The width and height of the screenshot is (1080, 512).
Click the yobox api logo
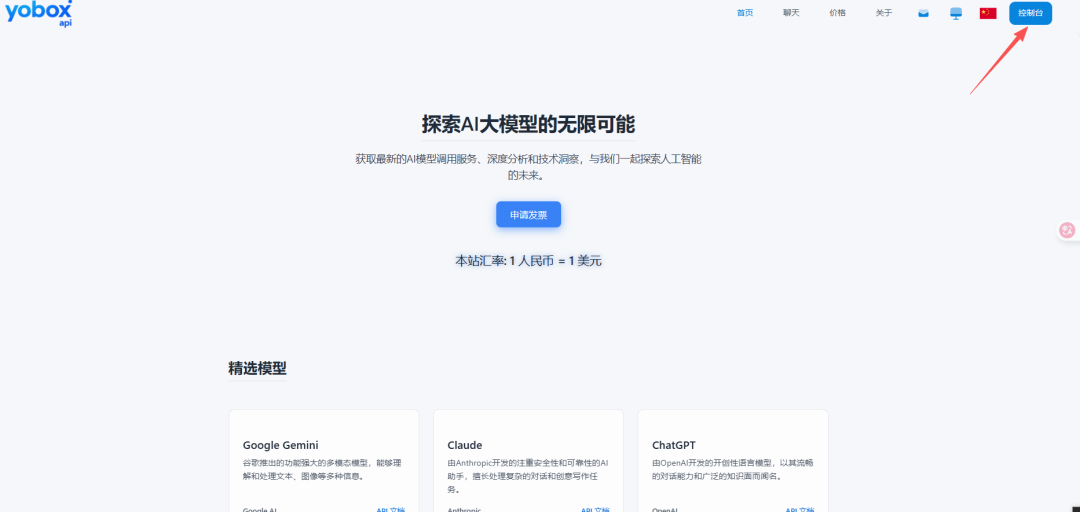[39, 13]
